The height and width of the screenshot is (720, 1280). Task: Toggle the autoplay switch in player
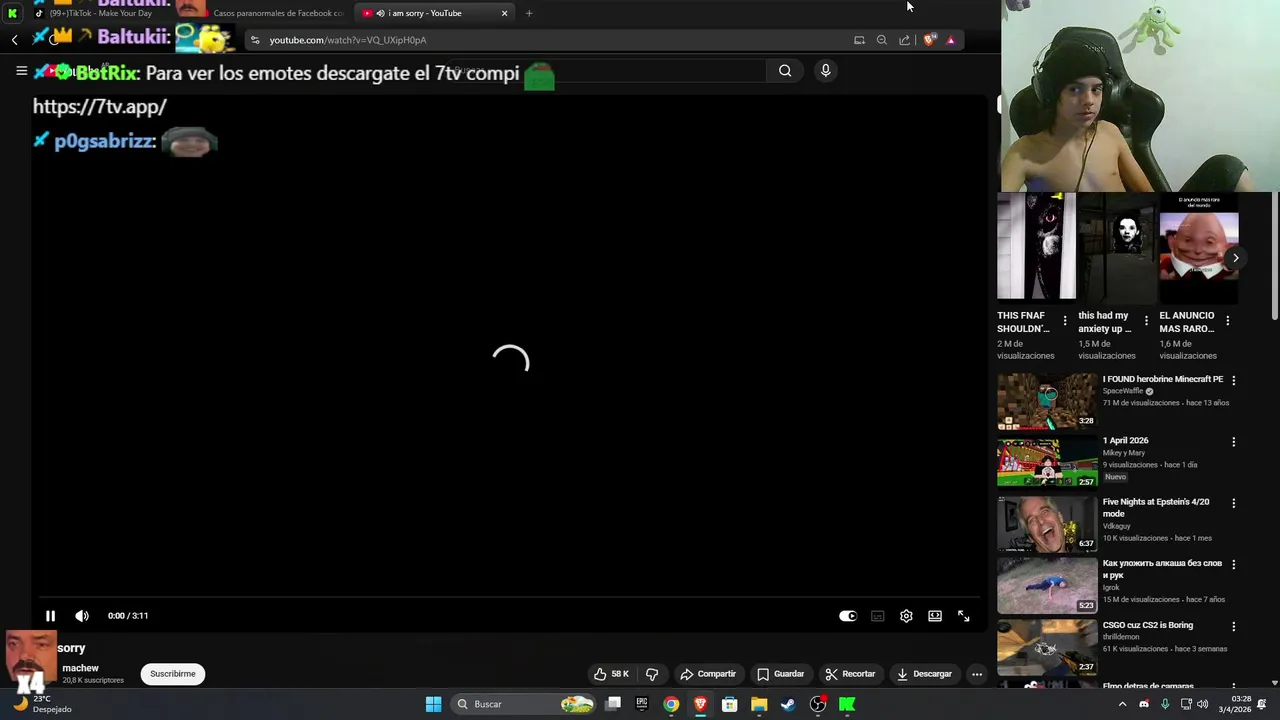point(848,616)
